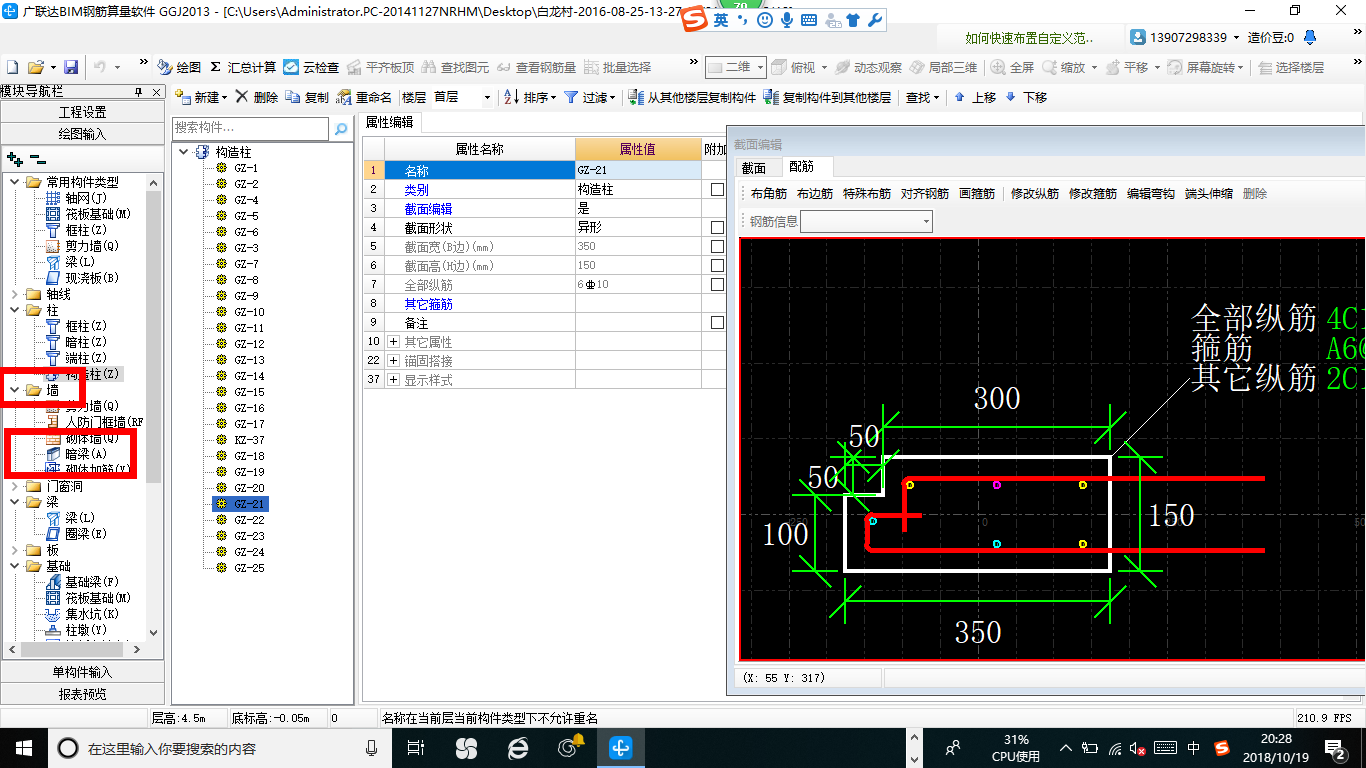
Task: Click expand-all plus icon in navigation bar
Action: click(14, 158)
